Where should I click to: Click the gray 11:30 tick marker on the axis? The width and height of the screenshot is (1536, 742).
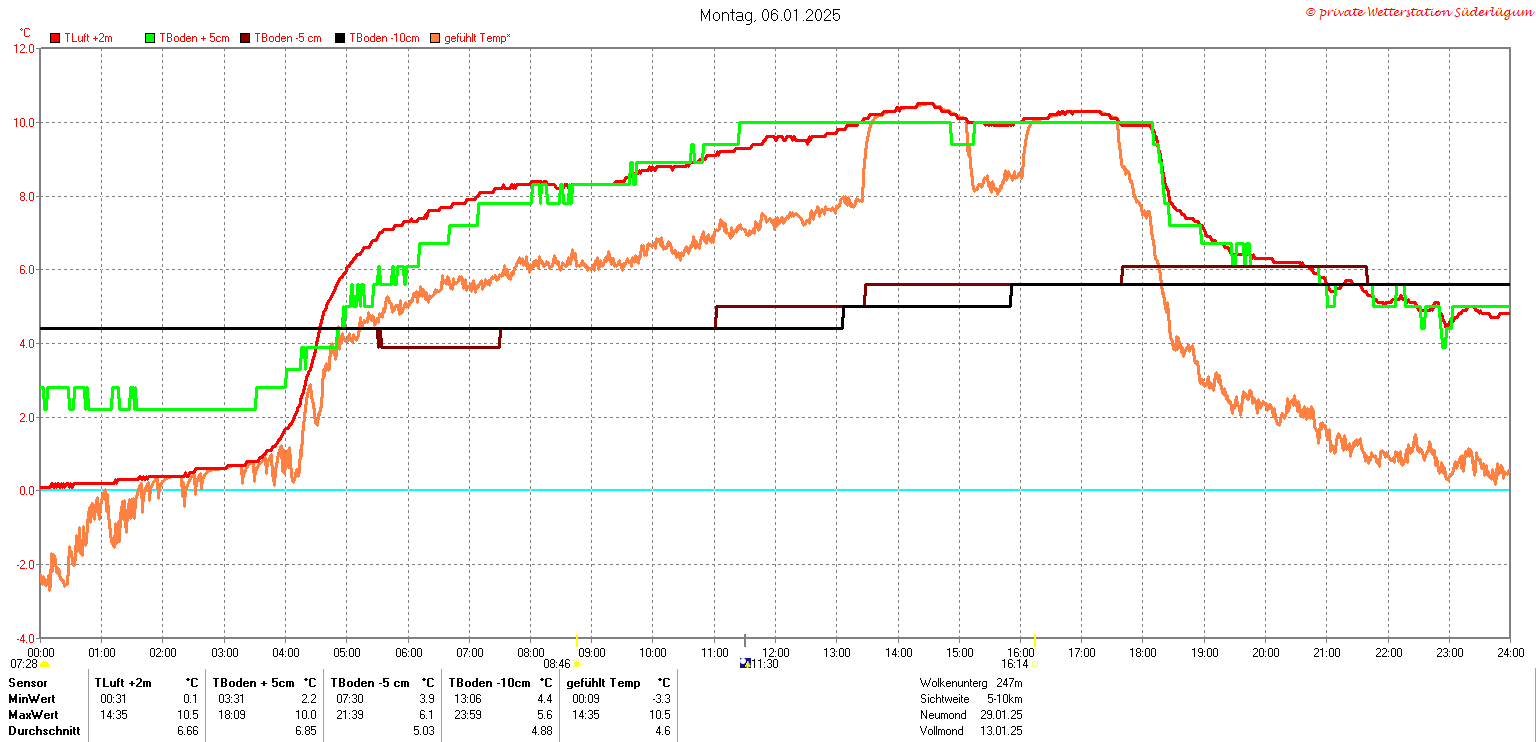(x=744, y=640)
